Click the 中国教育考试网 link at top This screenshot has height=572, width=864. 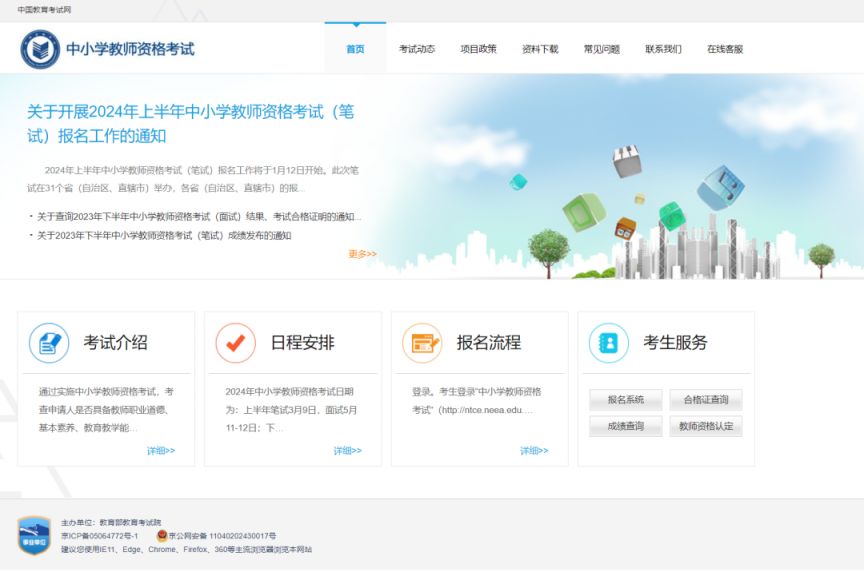pyautogui.click(x=44, y=9)
